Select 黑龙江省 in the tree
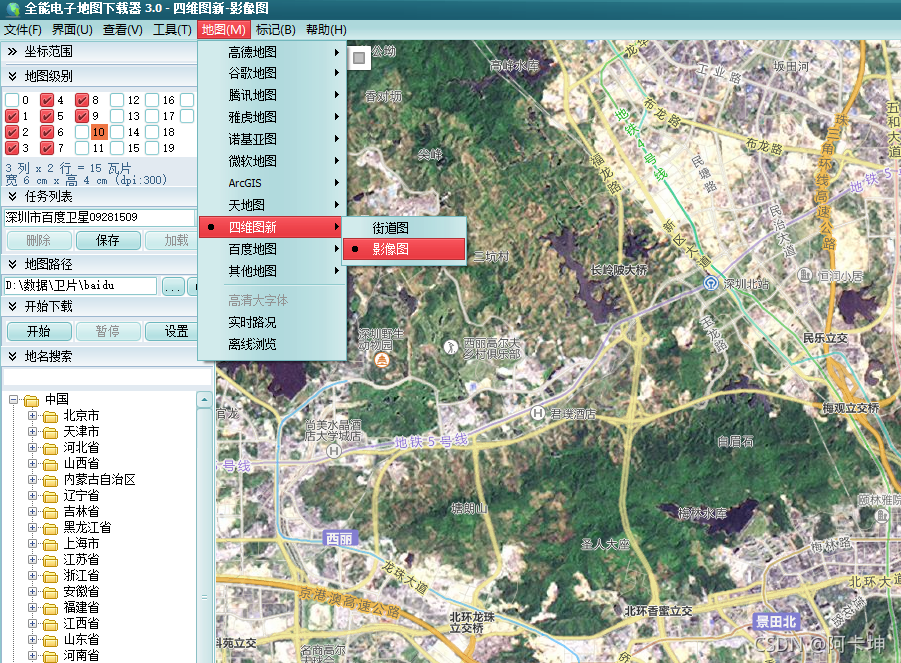This screenshot has width=901, height=663. click(87, 527)
